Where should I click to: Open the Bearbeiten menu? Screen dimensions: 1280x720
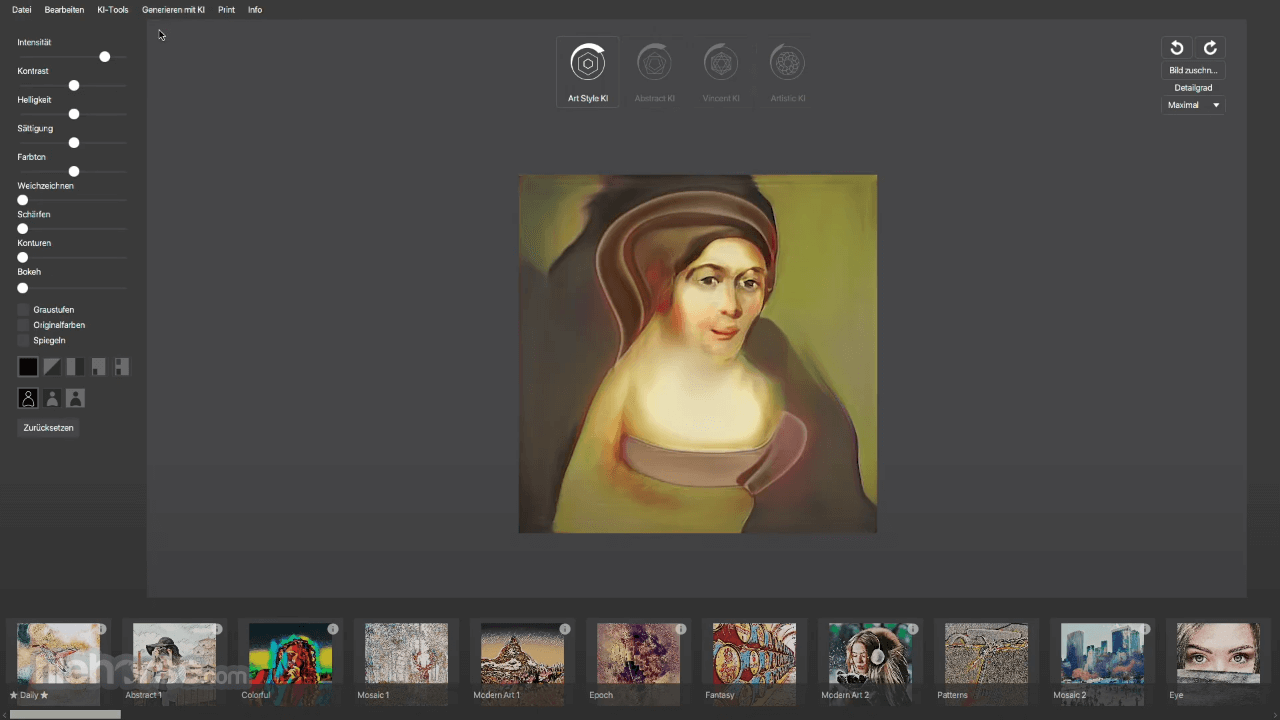tap(64, 10)
